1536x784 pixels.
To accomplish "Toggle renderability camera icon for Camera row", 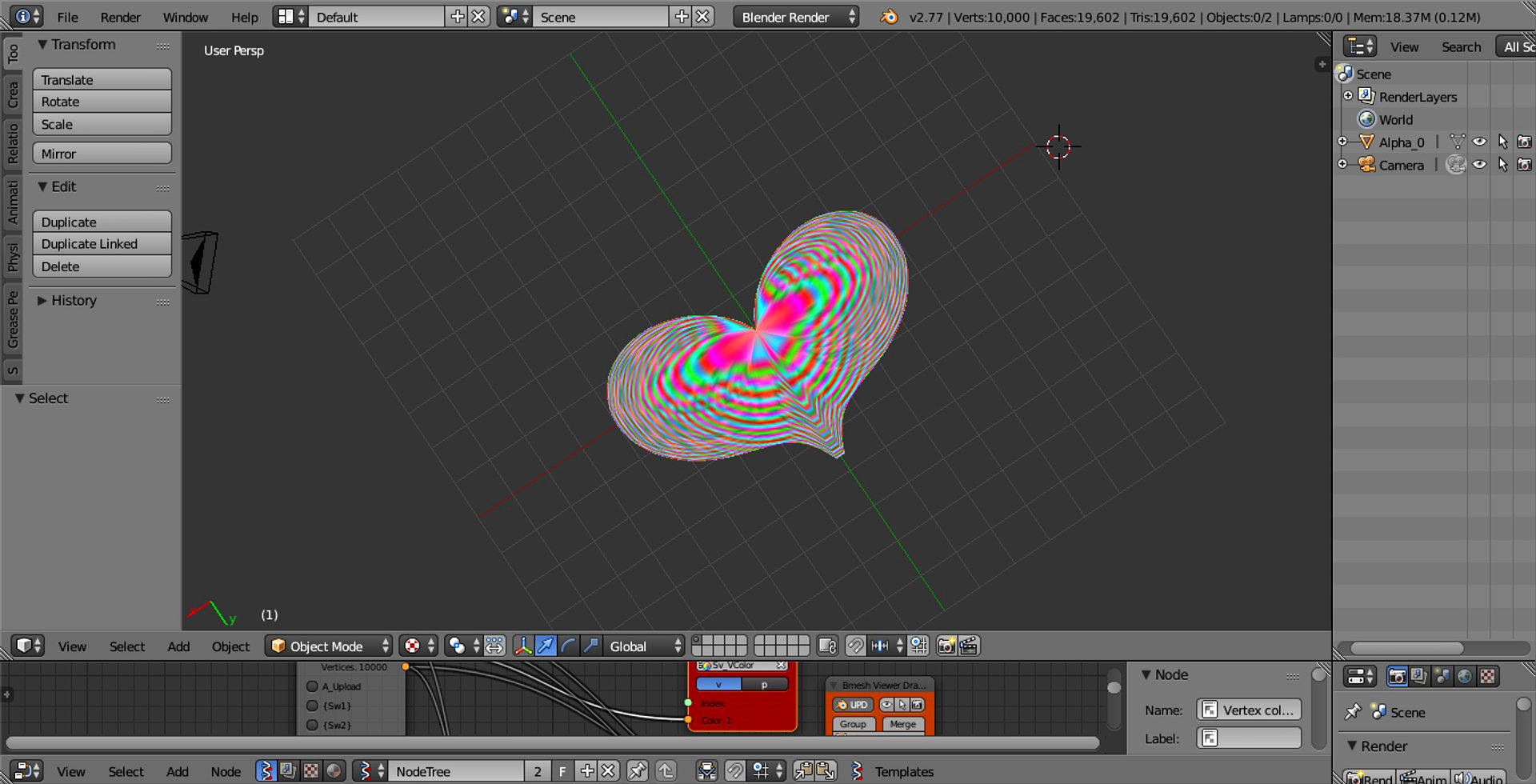I will [1525, 165].
